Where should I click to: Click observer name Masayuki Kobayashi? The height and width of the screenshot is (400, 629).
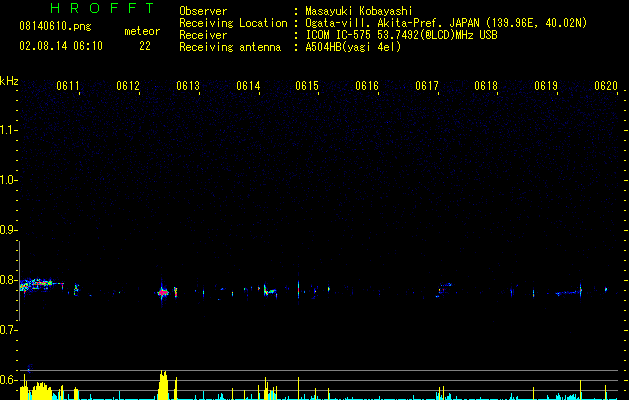[x=359, y=11]
